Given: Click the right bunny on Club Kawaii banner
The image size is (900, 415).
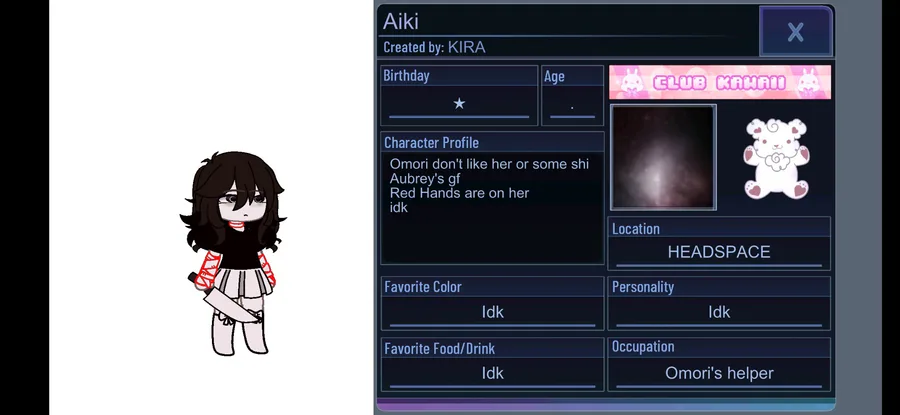Looking at the screenshot, I should (x=809, y=82).
